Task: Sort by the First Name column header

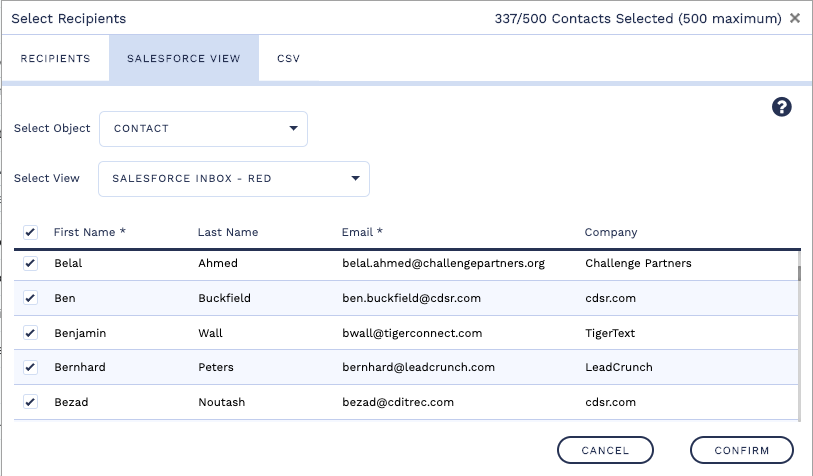Action: [x=90, y=232]
